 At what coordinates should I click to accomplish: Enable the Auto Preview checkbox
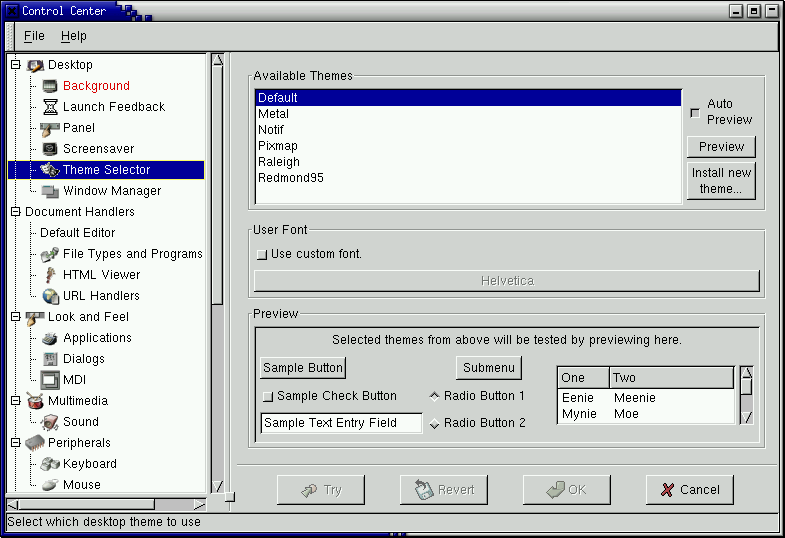[695, 112]
